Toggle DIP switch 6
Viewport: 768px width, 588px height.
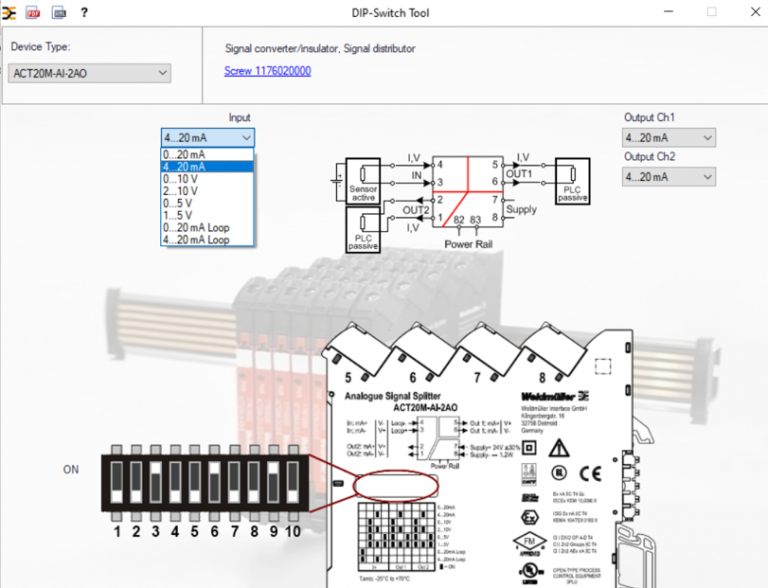coord(215,482)
